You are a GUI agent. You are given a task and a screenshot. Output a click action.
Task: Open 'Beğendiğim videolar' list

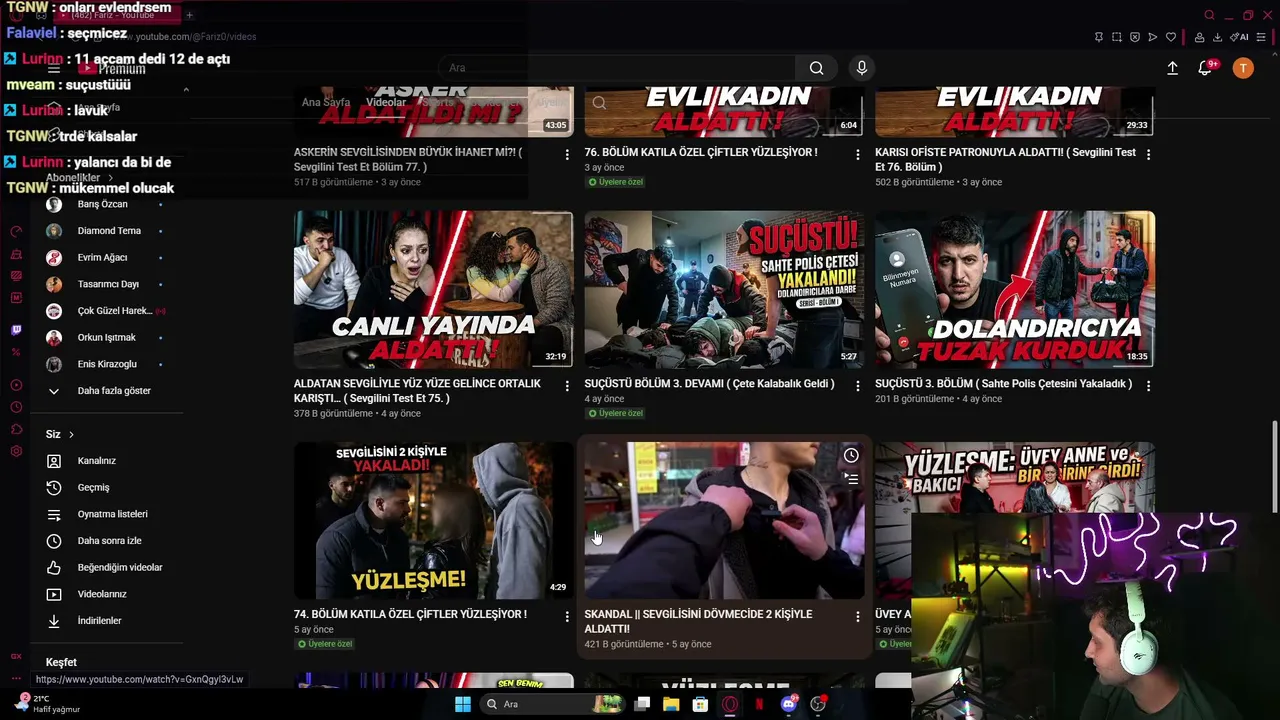[107, 568]
